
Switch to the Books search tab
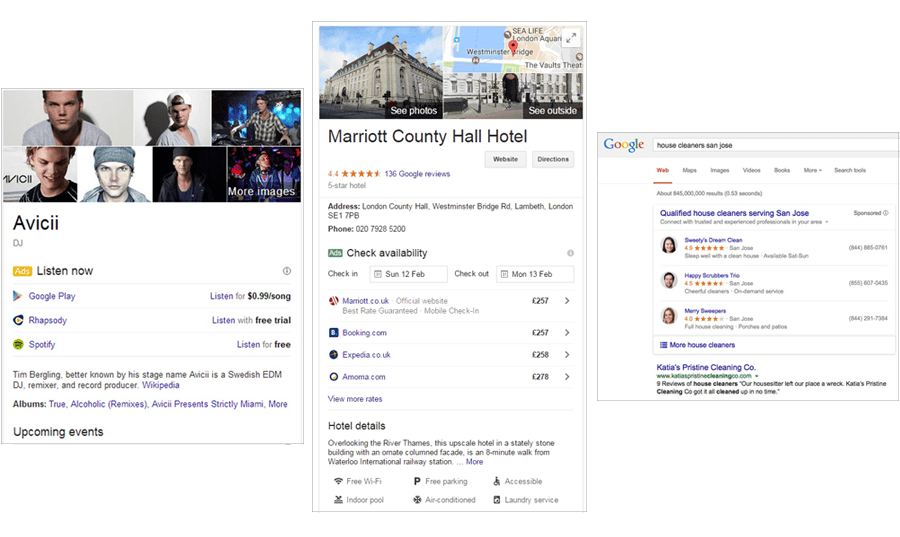[782, 170]
